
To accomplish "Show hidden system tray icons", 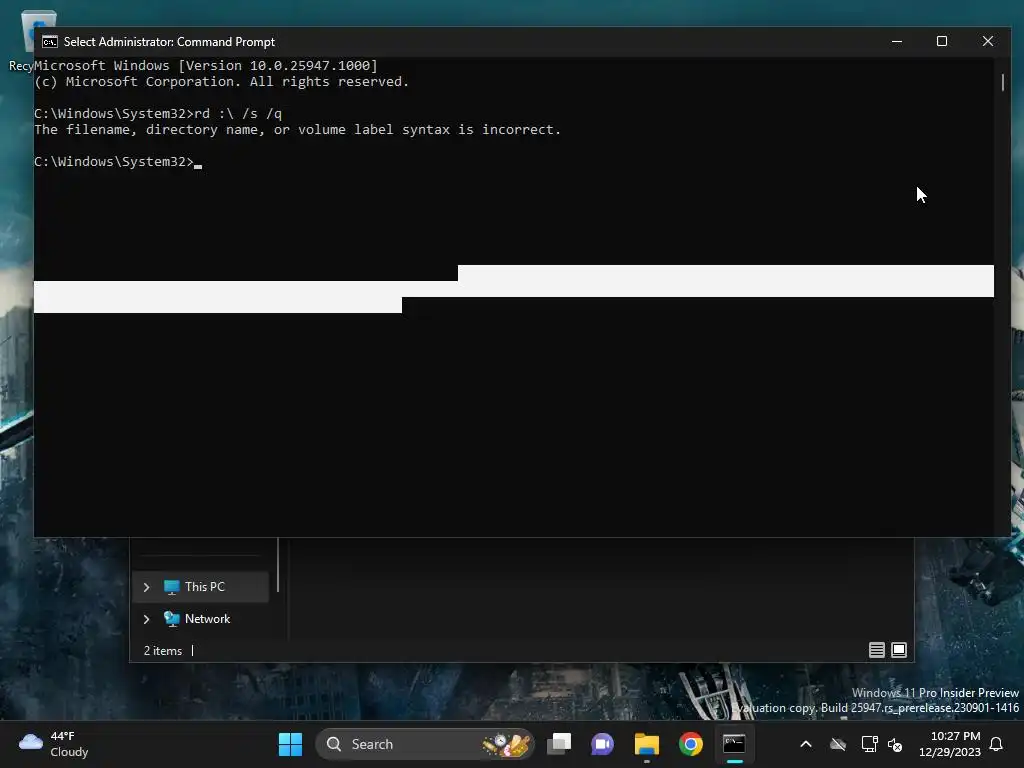I will pos(806,744).
